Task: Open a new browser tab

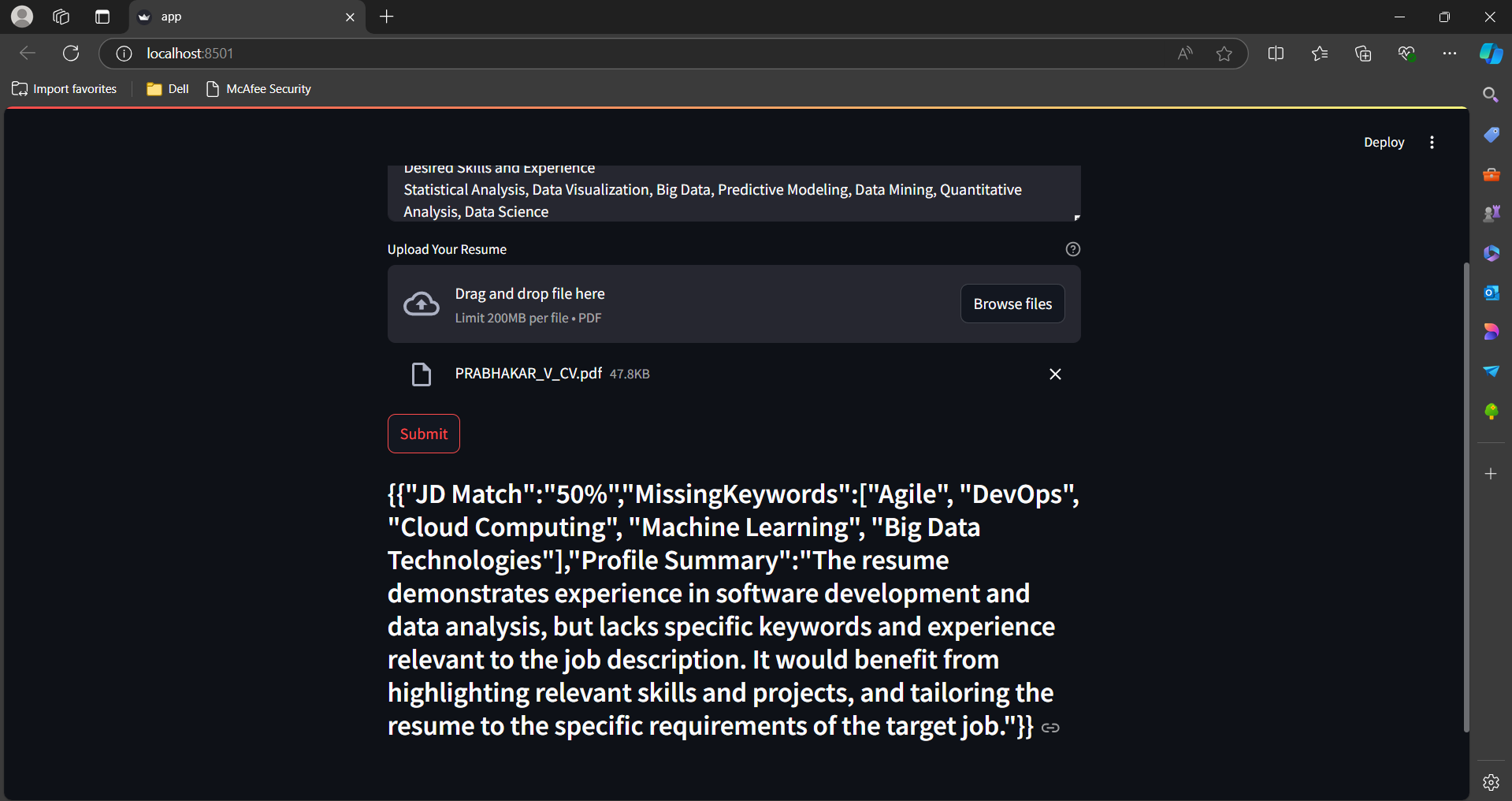Action: 386,17
